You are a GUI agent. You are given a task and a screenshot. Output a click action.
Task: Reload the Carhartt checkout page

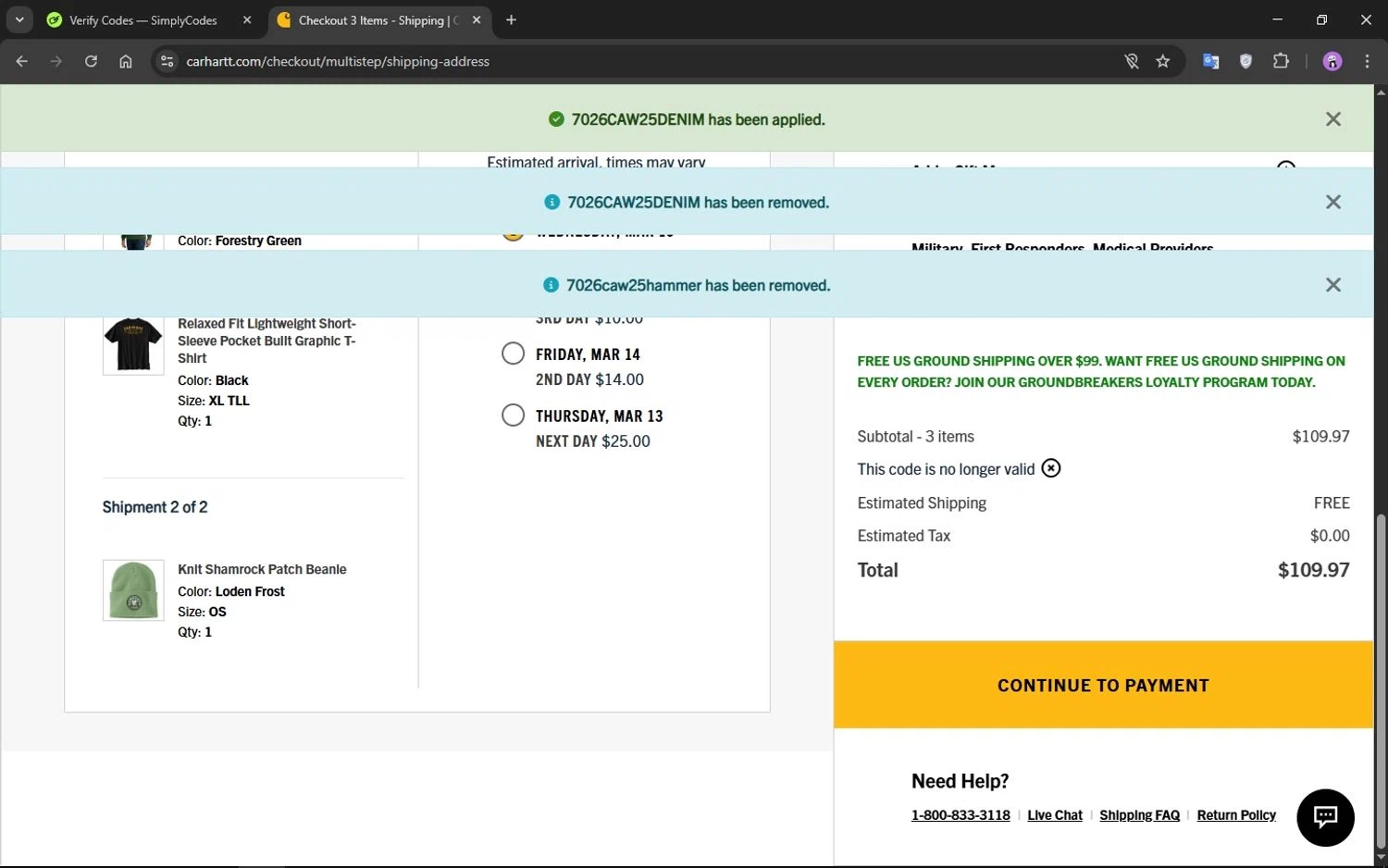[91, 62]
